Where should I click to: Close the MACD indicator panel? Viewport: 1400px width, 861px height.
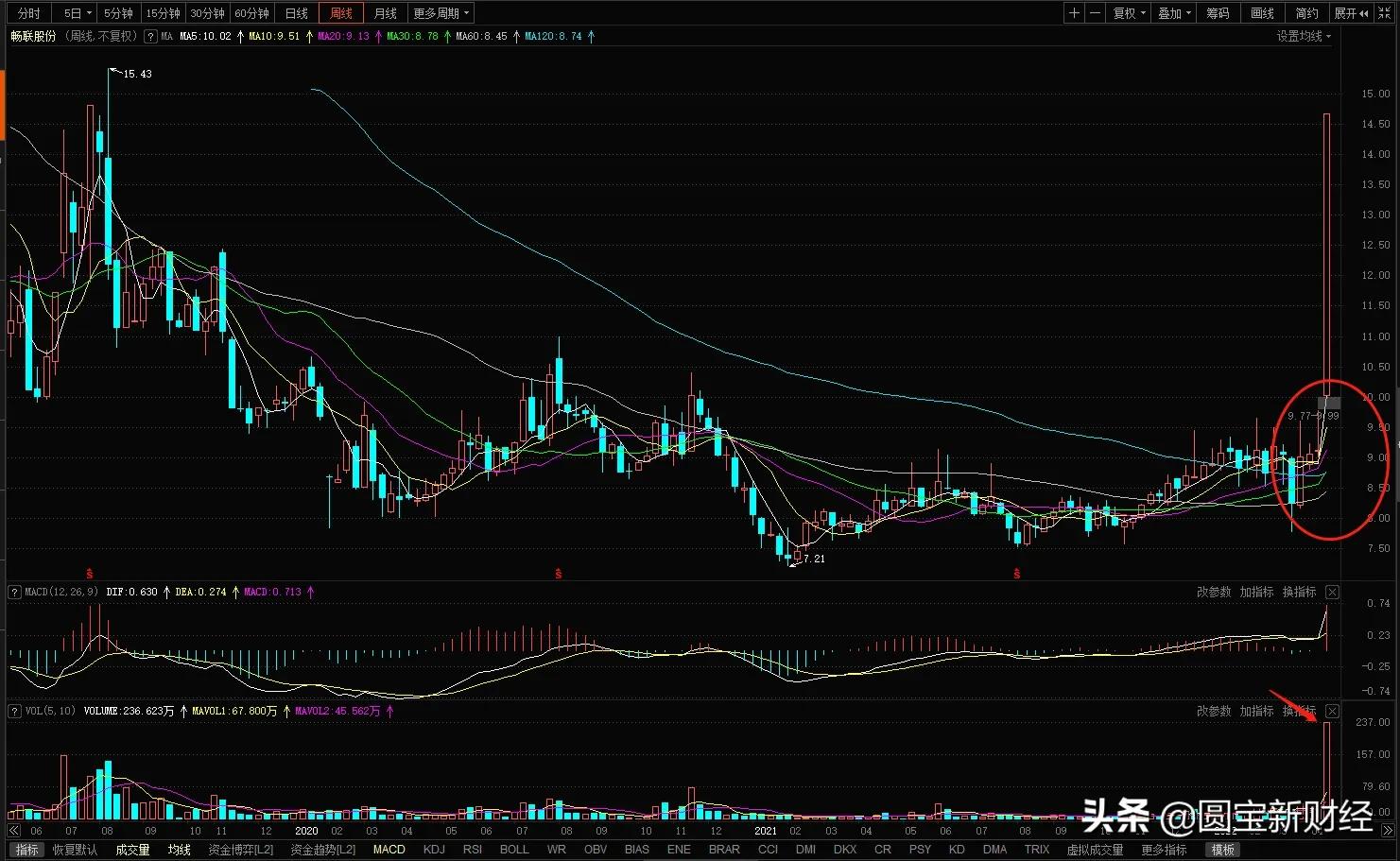point(1332,592)
